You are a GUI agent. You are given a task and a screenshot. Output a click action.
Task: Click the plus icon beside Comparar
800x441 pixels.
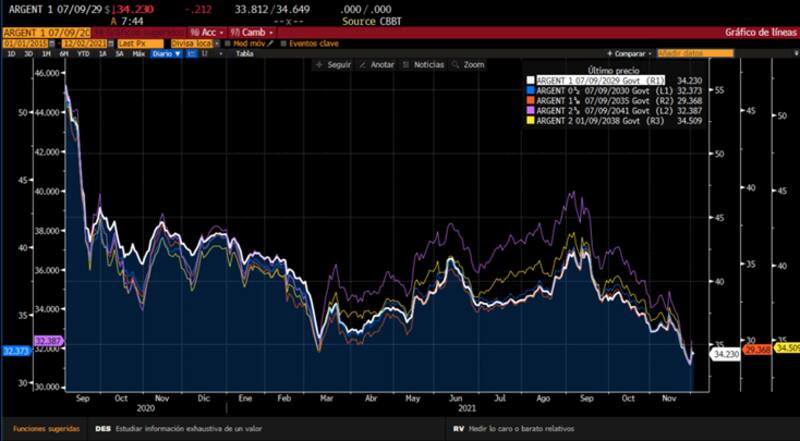tap(608, 53)
